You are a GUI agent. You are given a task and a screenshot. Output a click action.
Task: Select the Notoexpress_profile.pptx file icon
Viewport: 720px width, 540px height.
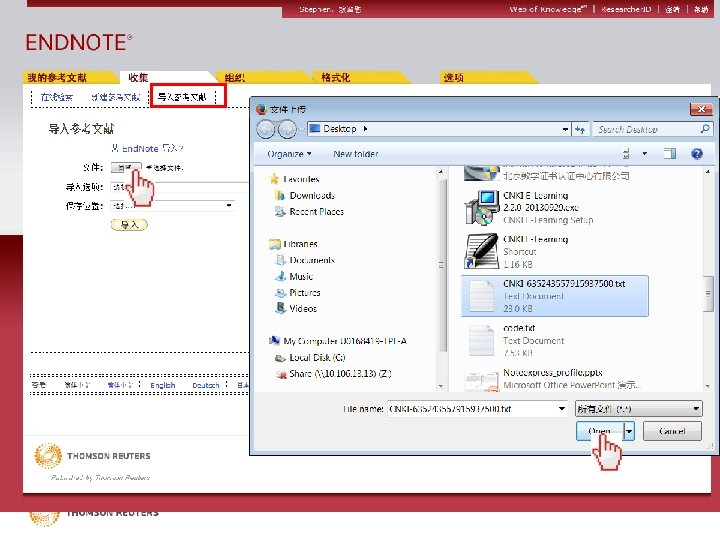pyautogui.click(x=481, y=381)
